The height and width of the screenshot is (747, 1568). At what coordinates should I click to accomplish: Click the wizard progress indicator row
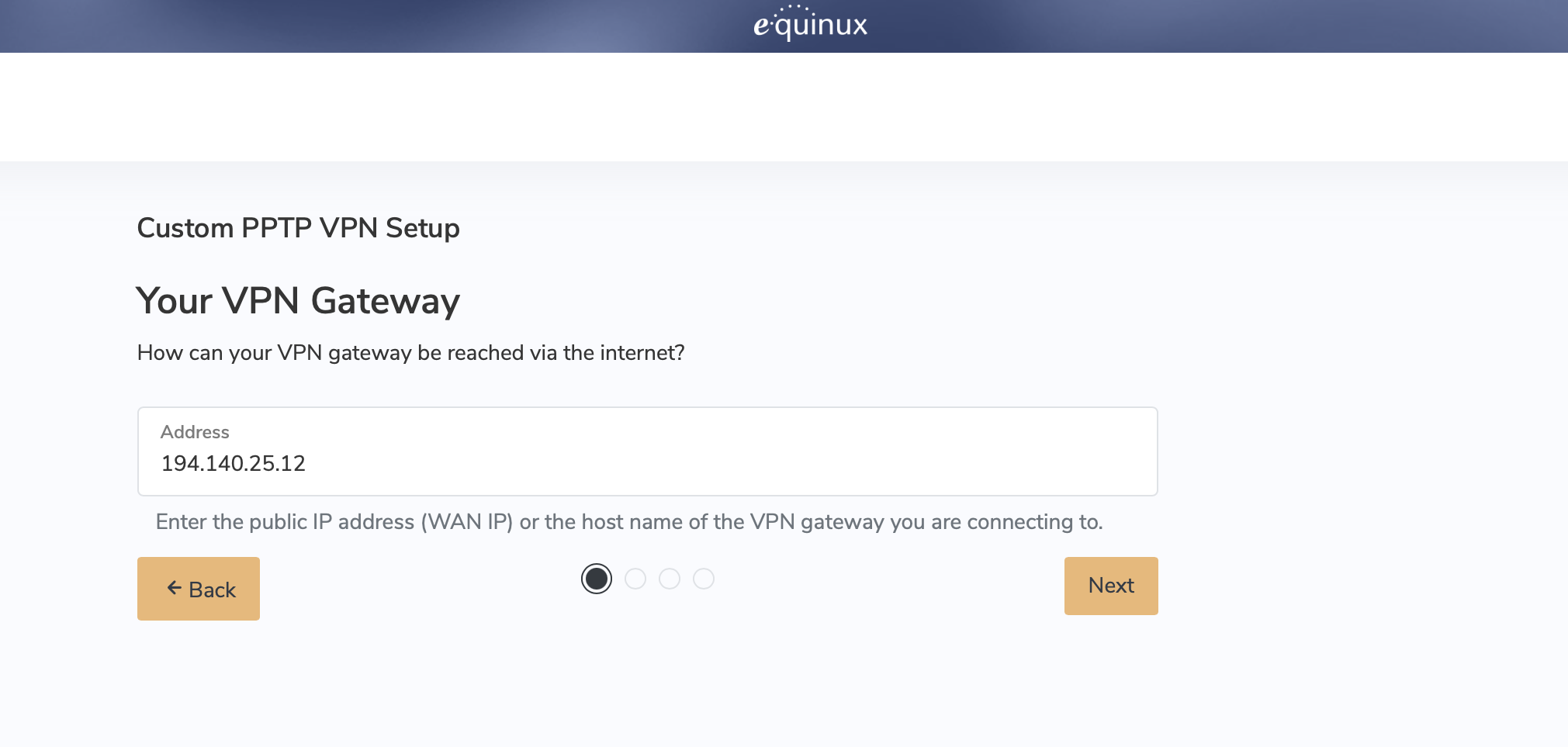point(650,579)
